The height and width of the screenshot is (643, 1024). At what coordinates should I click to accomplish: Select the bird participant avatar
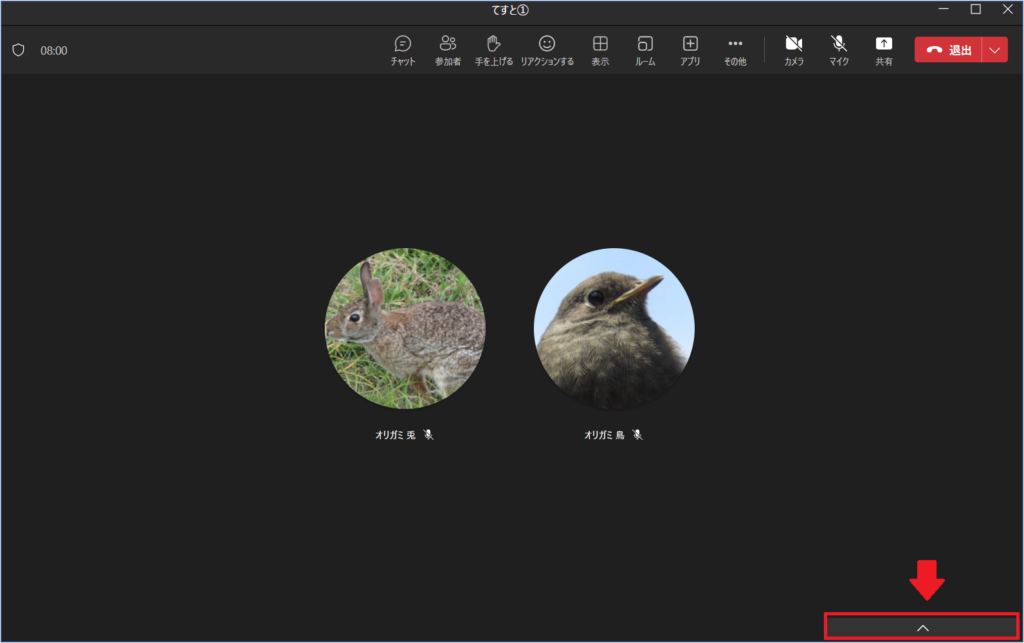614,328
